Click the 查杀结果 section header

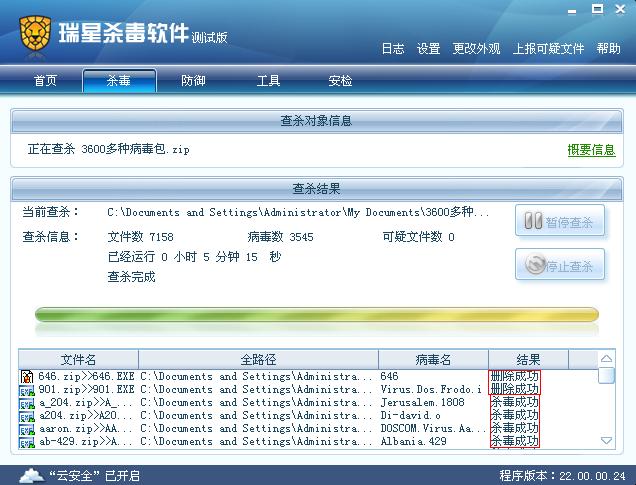pos(317,189)
